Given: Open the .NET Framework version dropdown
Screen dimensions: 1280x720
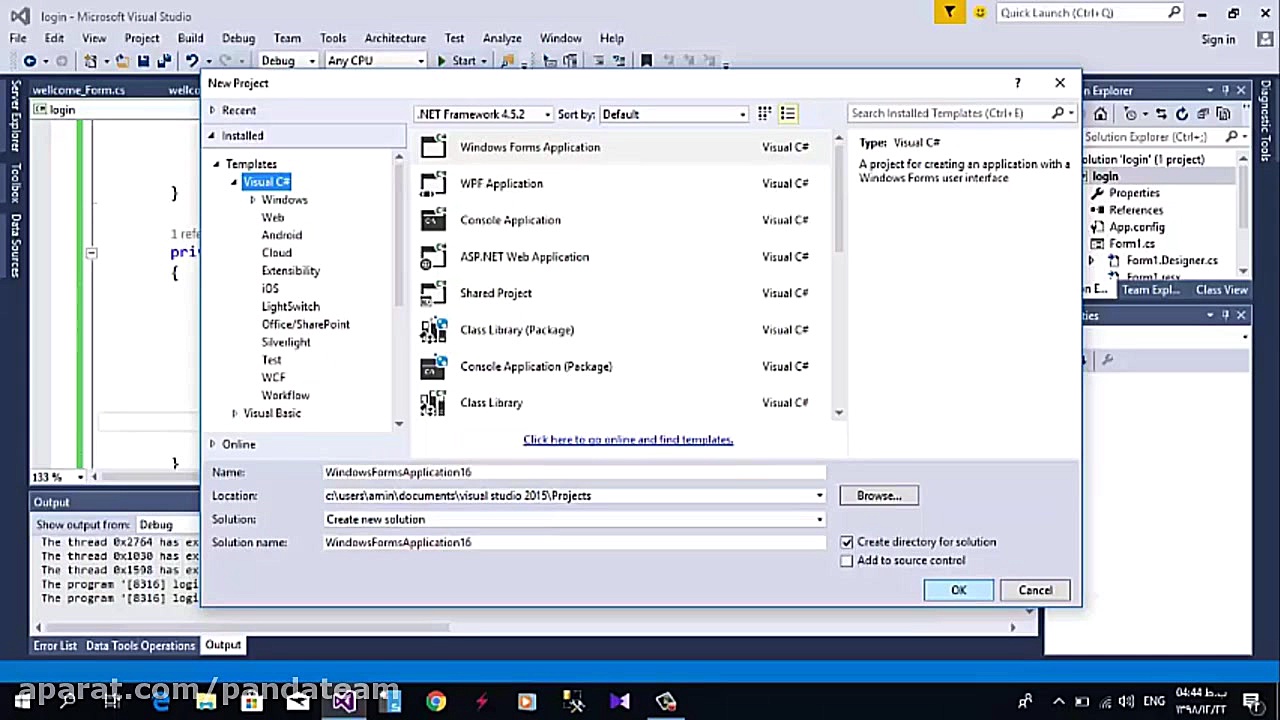Looking at the screenshot, I should [484, 114].
